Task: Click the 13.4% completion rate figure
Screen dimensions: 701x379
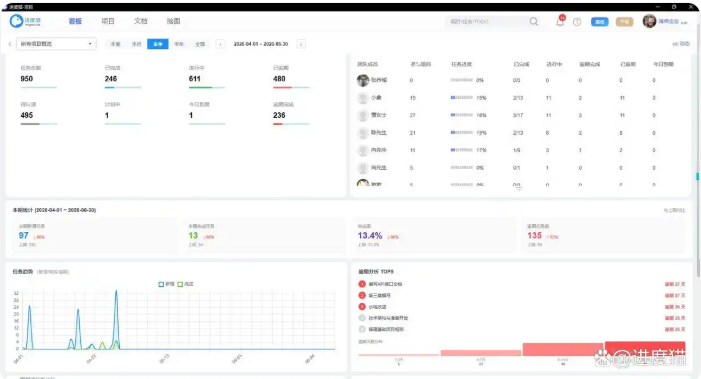Action: [370, 236]
